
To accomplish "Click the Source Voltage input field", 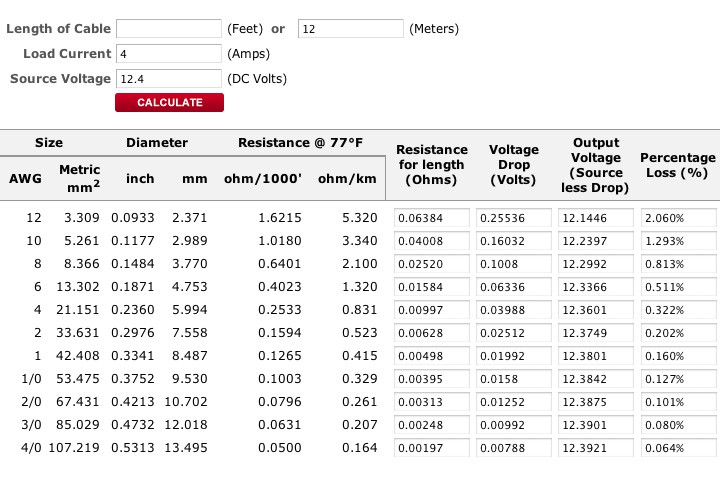I will pos(169,78).
